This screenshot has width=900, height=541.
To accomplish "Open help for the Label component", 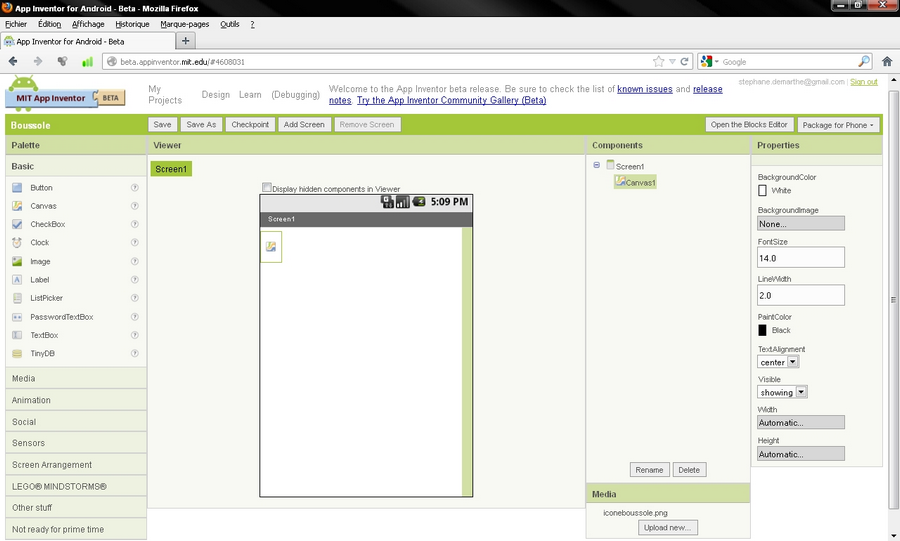I will [x=135, y=280].
